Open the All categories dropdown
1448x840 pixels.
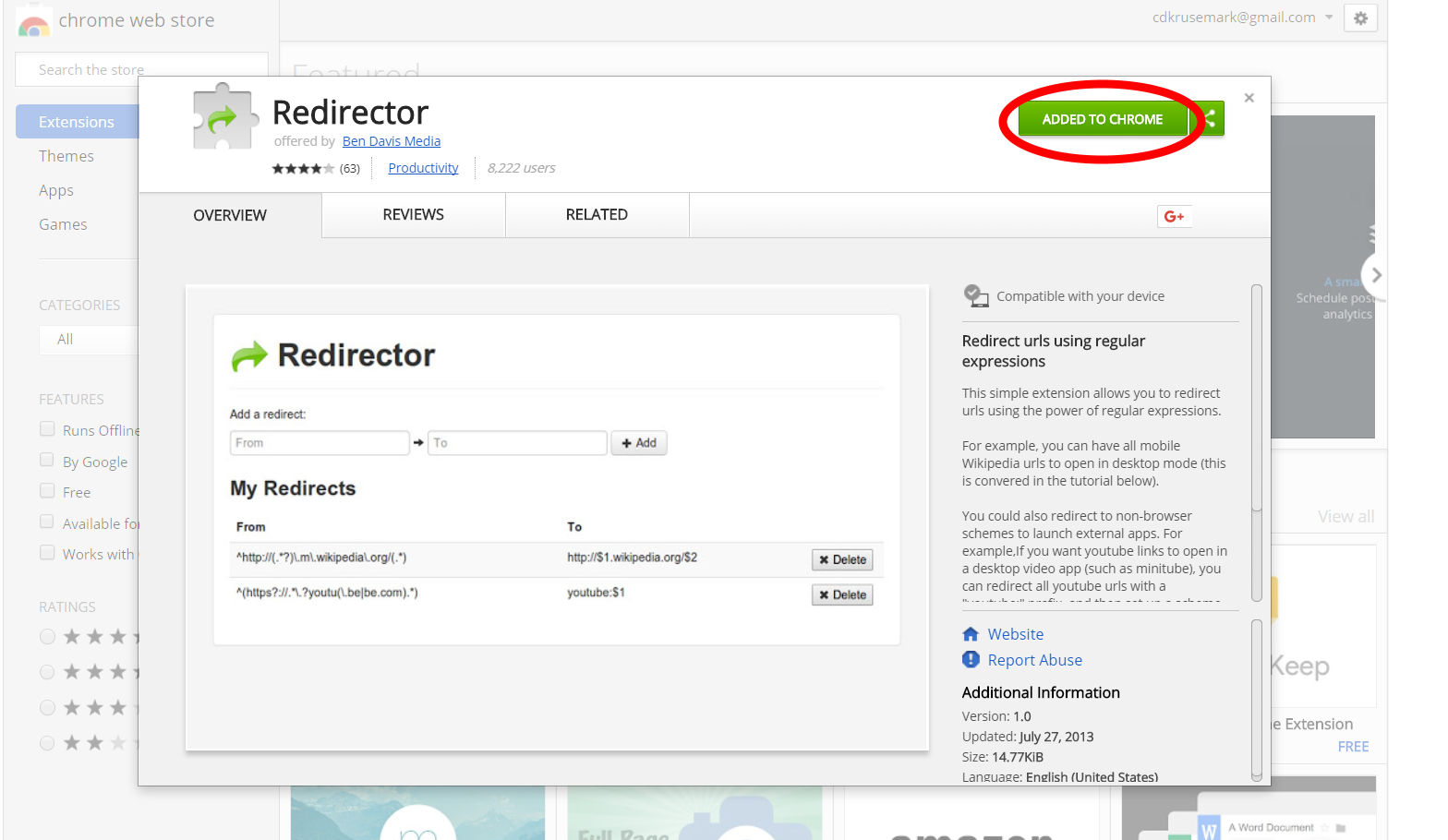point(89,340)
